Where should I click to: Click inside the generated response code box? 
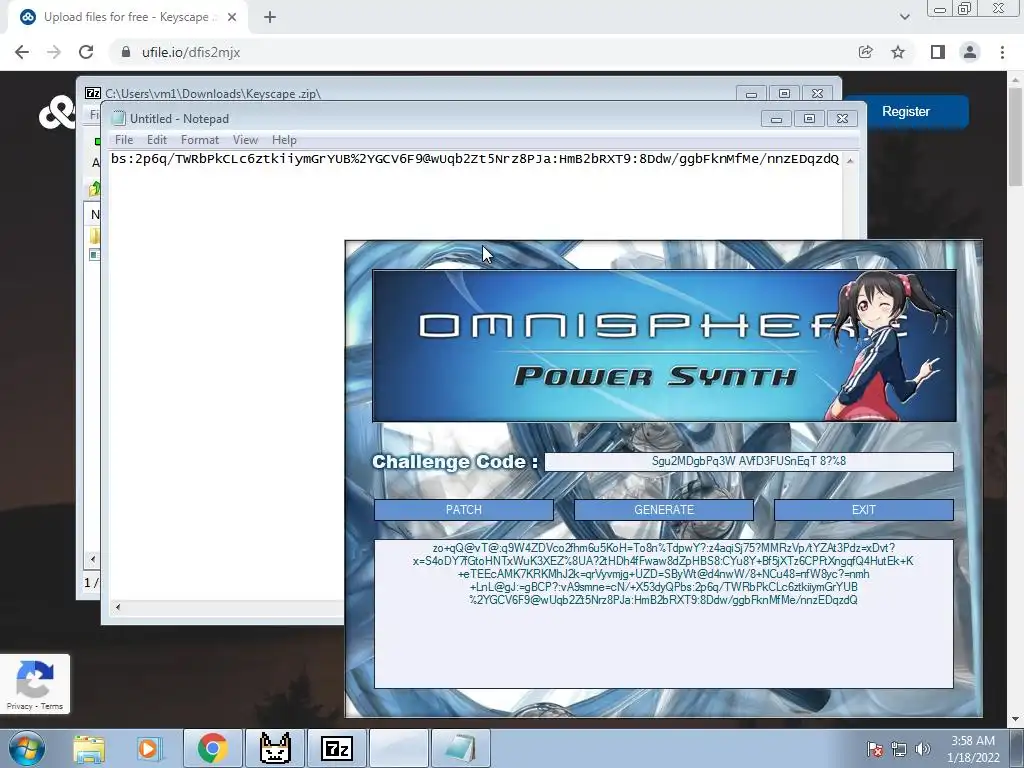point(664,614)
